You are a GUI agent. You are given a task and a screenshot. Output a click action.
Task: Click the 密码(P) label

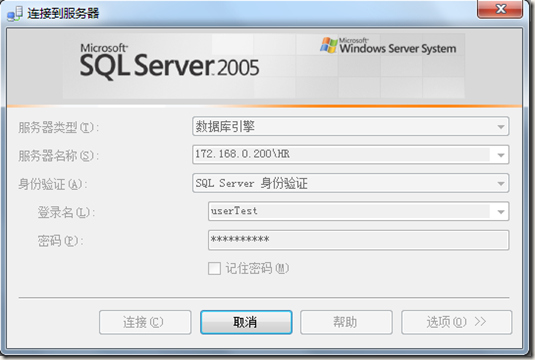[x=60, y=241]
